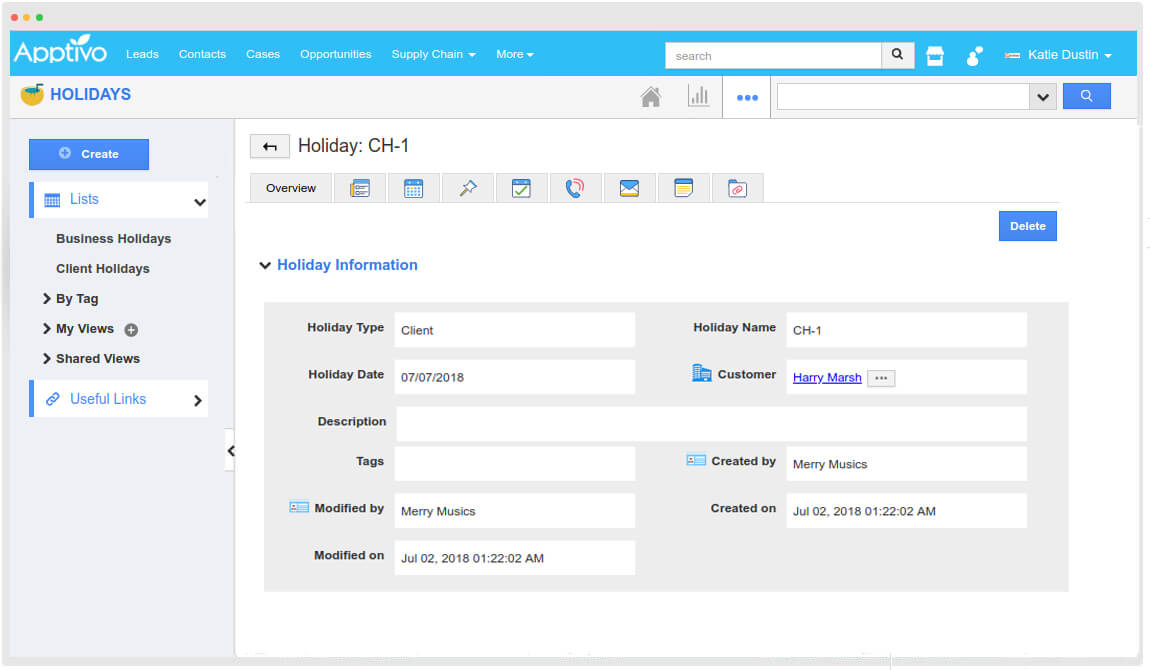Open Opportunities from the top navigation
1150x670 pixels.
(335, 54)
